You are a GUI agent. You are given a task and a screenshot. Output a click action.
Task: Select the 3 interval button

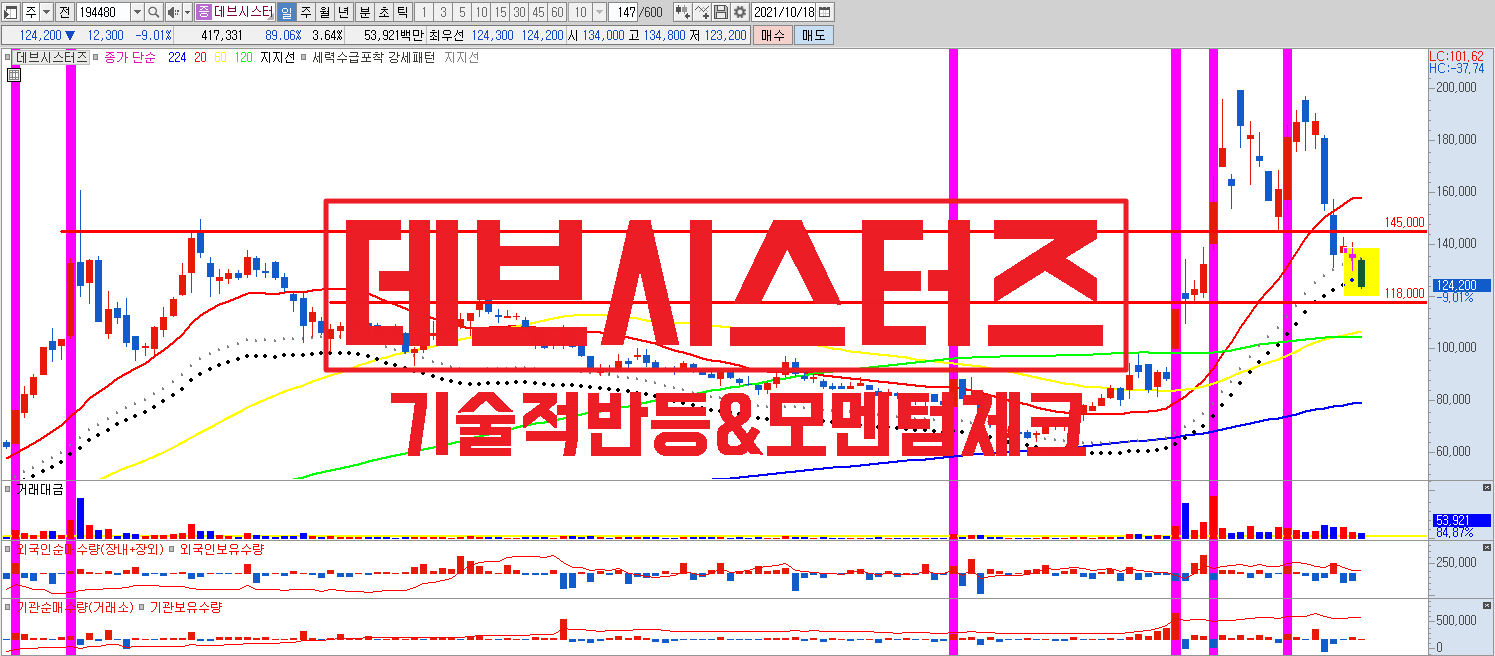[443, 12]
